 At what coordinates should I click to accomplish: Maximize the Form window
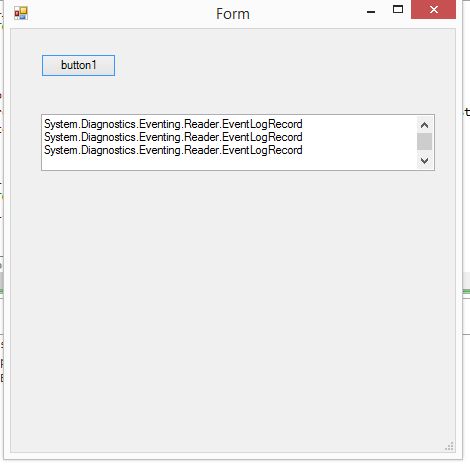[x=398, y=10]
